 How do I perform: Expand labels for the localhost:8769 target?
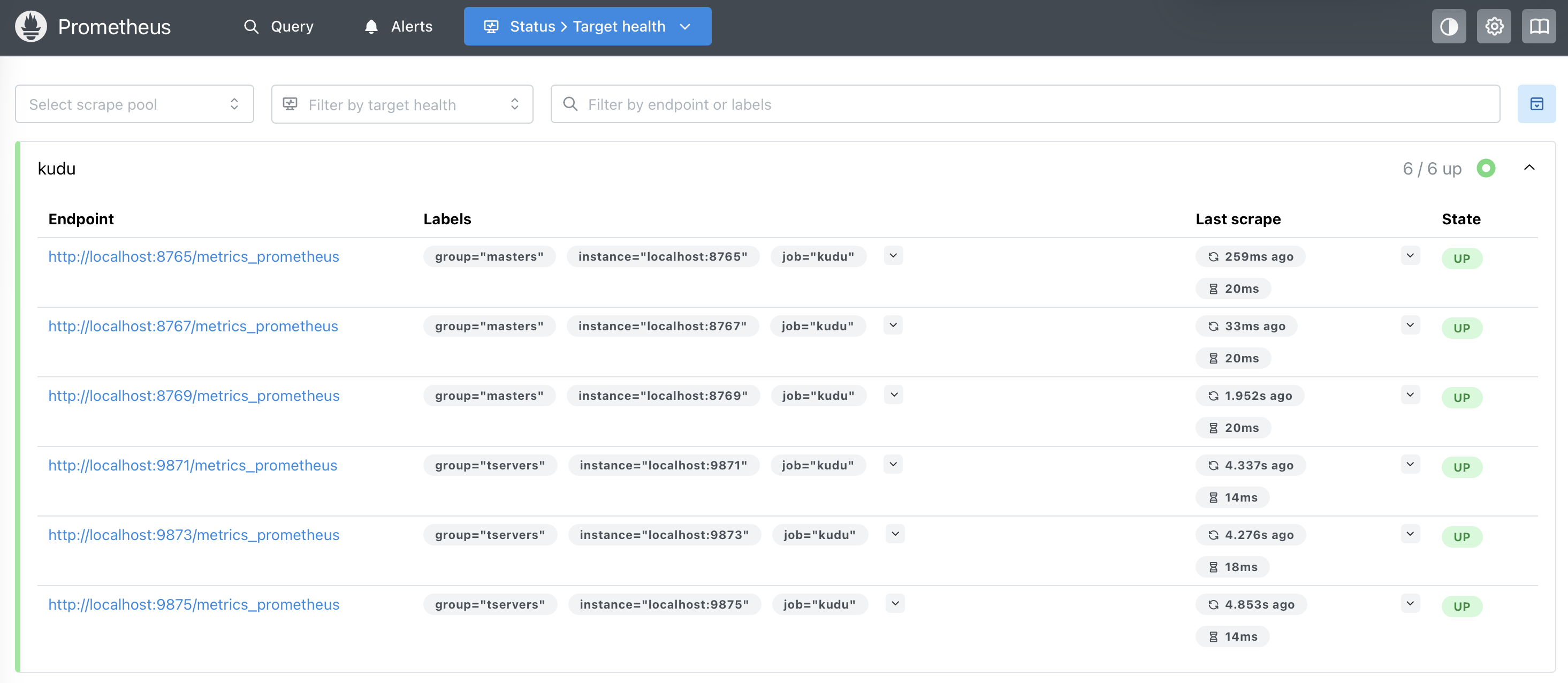pos(894,394)
